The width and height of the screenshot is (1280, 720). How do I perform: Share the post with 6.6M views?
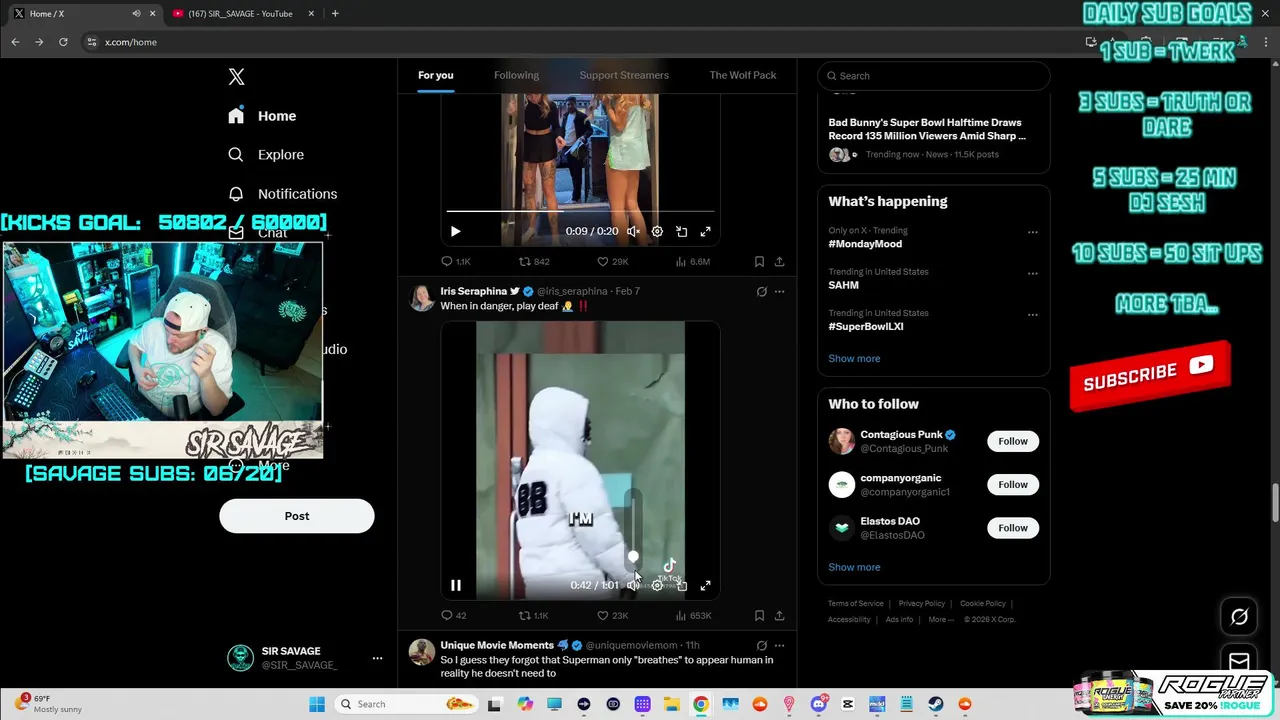(779, 261)
